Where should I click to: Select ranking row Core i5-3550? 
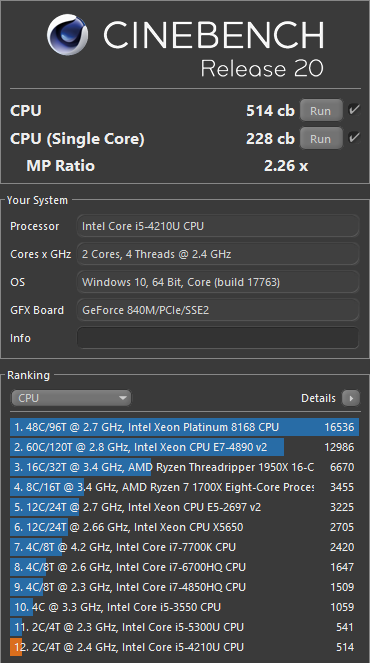click(x=185, y=607)
